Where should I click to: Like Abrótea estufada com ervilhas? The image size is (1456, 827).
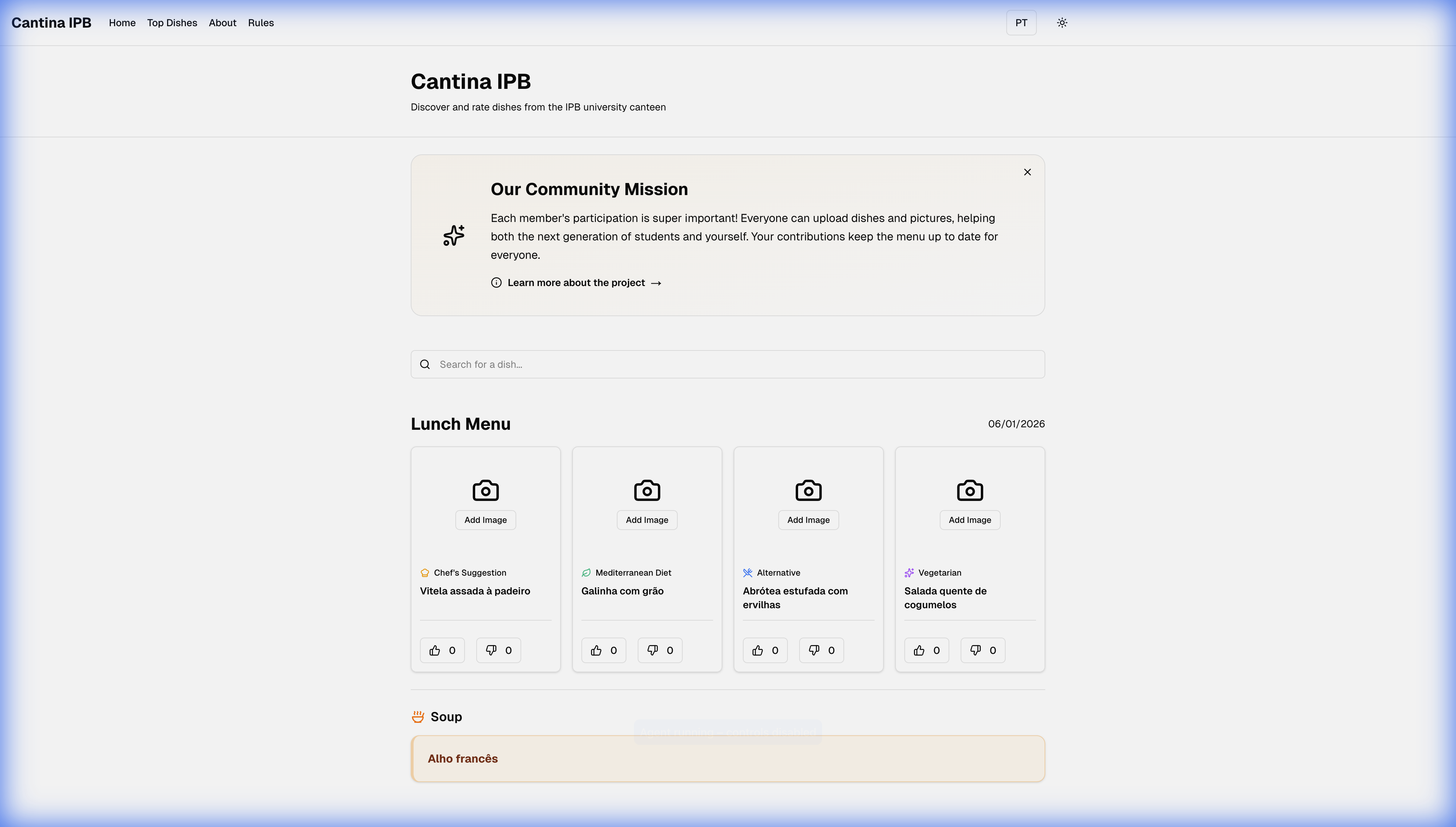[764, 650]
